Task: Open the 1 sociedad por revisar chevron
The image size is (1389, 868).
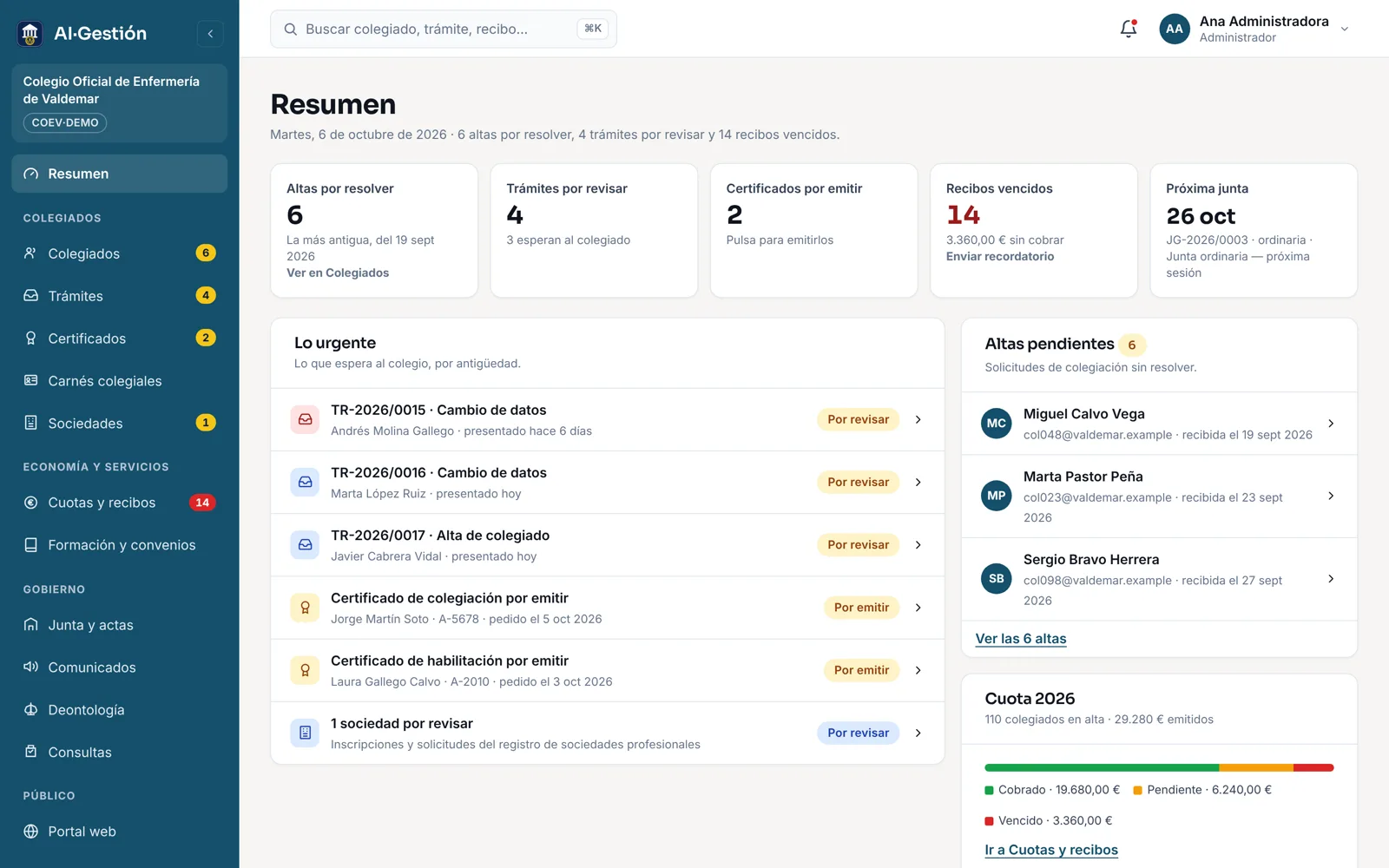Action: (918, 733)
